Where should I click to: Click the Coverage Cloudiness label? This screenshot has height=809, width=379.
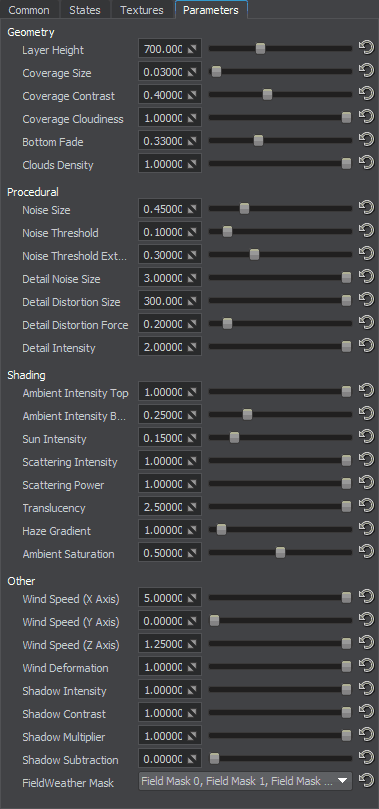pyautogui.click(x=73, y=119)
